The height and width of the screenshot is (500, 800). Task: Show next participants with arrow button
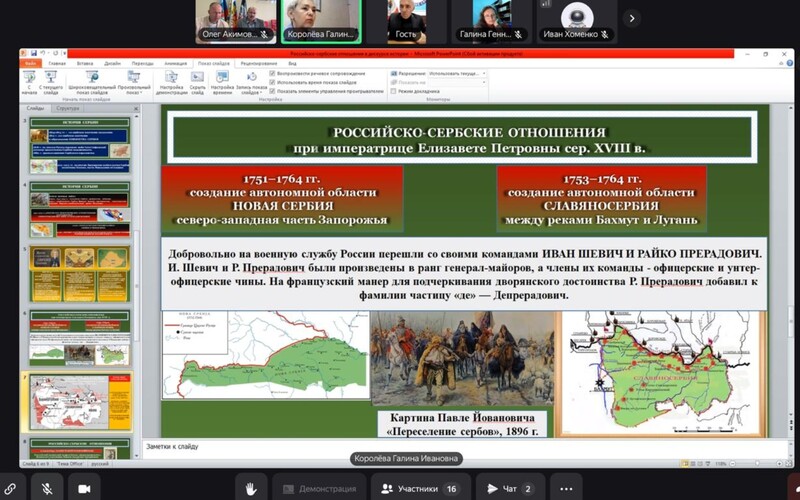tap(632, 18)
